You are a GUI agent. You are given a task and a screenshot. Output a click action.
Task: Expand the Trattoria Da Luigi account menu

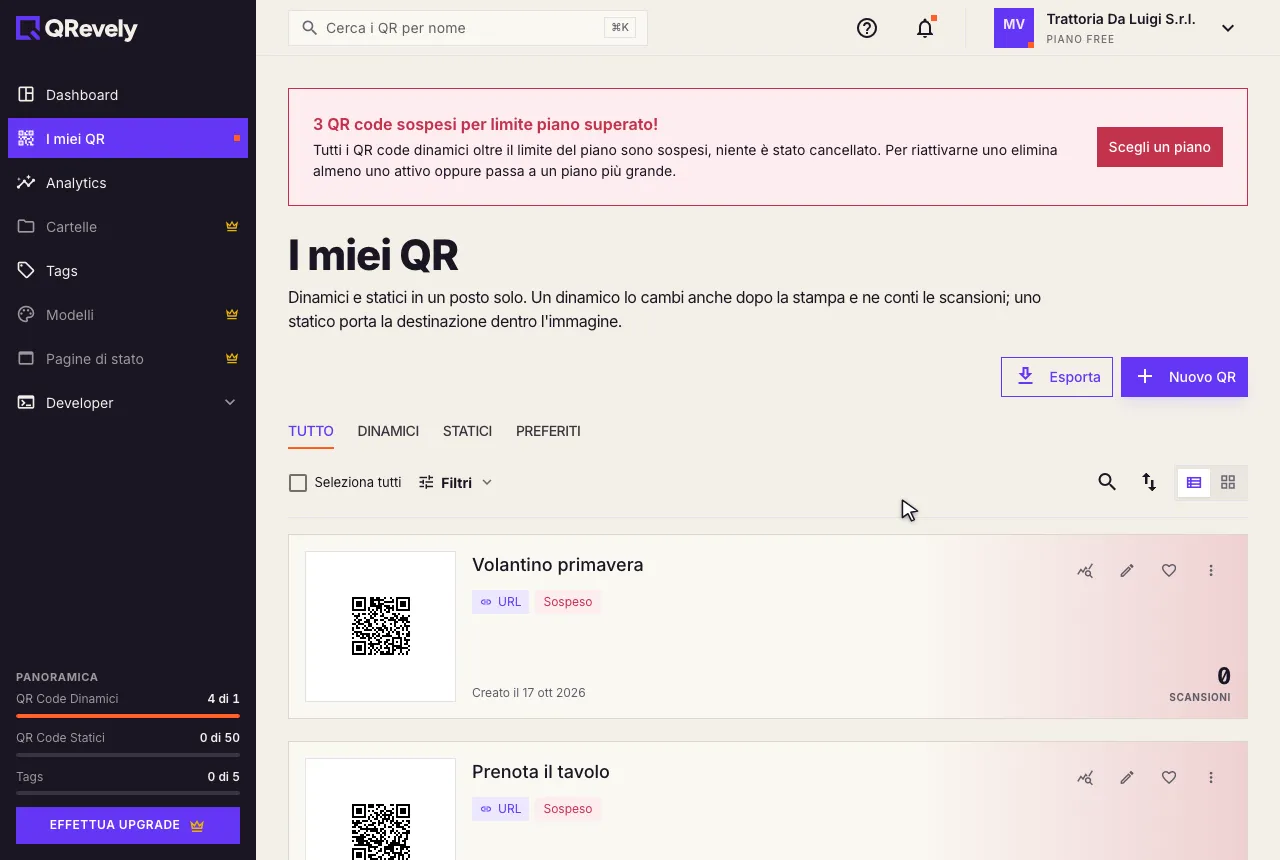click(1228, 28)
